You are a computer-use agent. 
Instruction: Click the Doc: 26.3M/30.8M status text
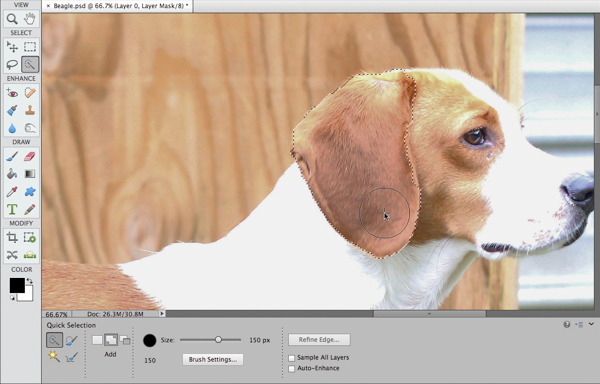(115, 314)
